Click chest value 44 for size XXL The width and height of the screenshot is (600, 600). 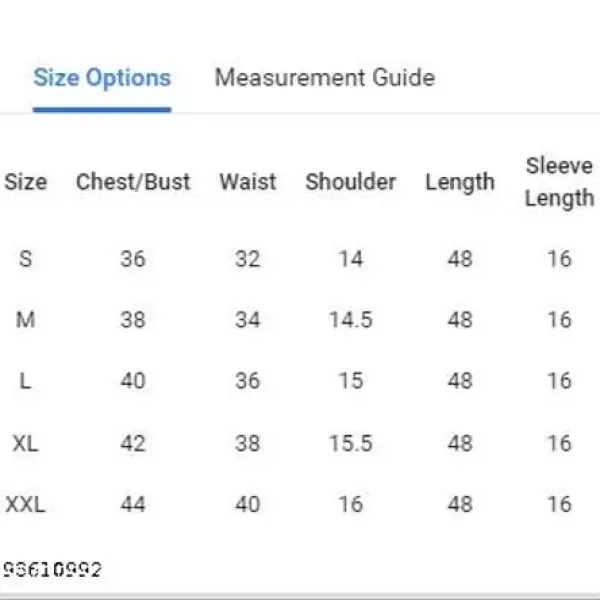tap(133, 504)
